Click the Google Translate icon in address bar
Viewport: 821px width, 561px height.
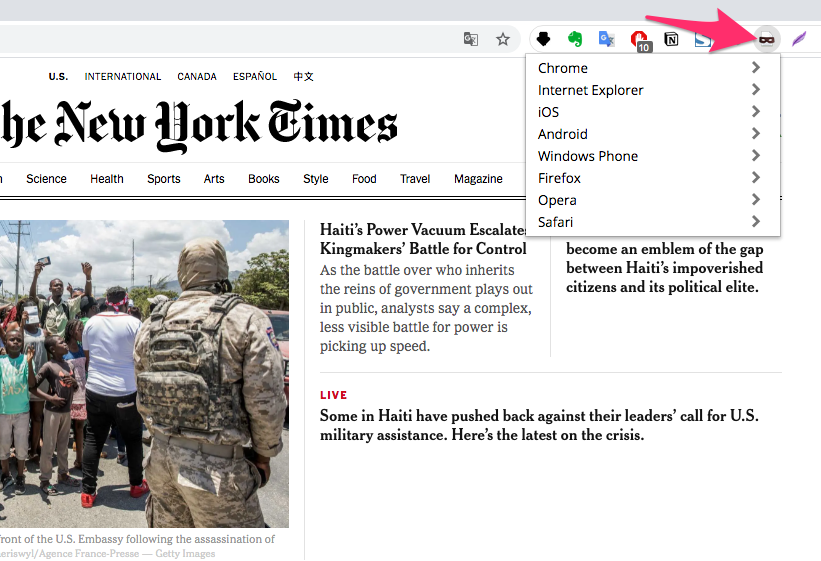pyautogui.click(x=471, y=39)
